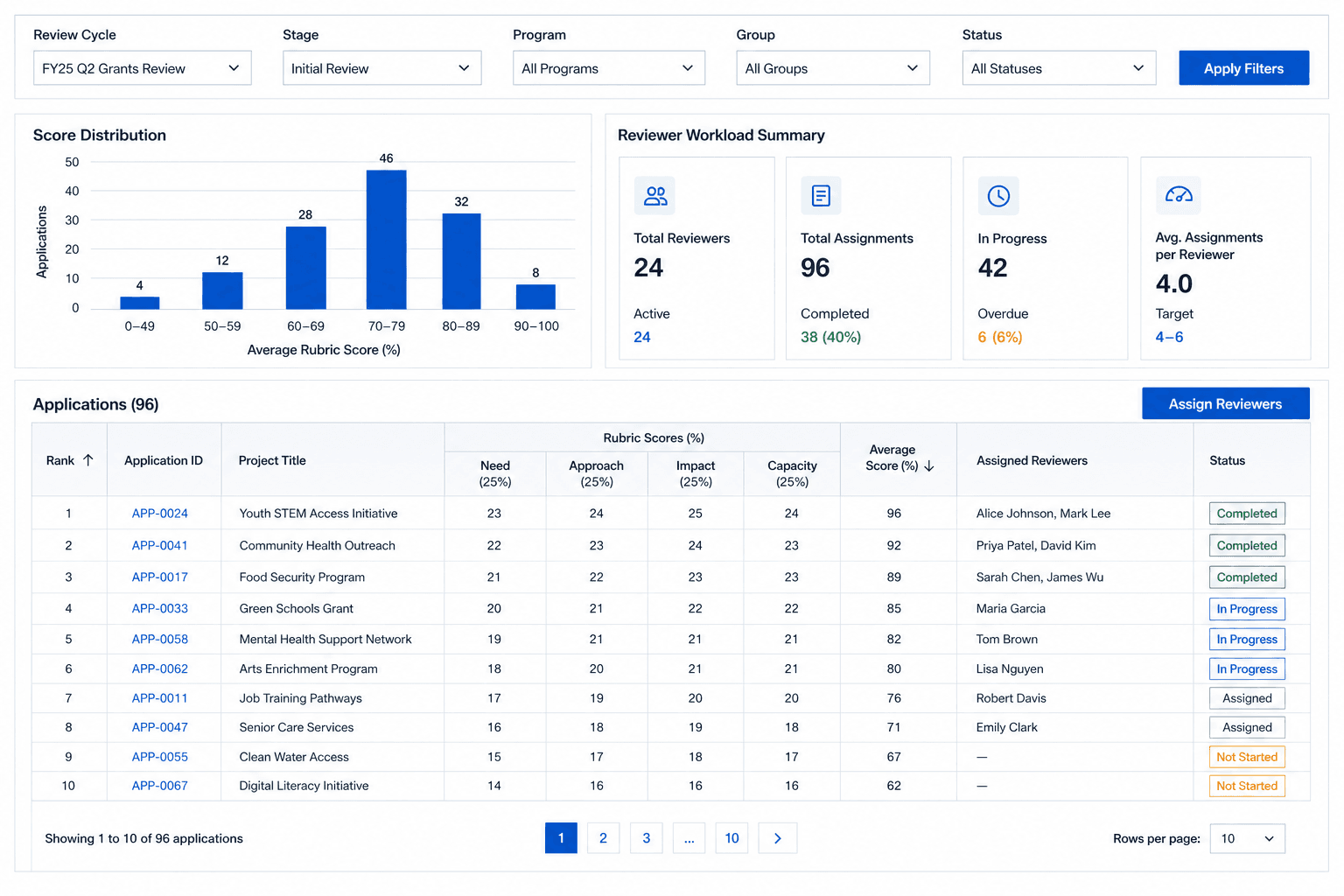The width and height of the screenshot is (1344, 896).
Task: Open application APP-0067
Action: pos(160,786)
